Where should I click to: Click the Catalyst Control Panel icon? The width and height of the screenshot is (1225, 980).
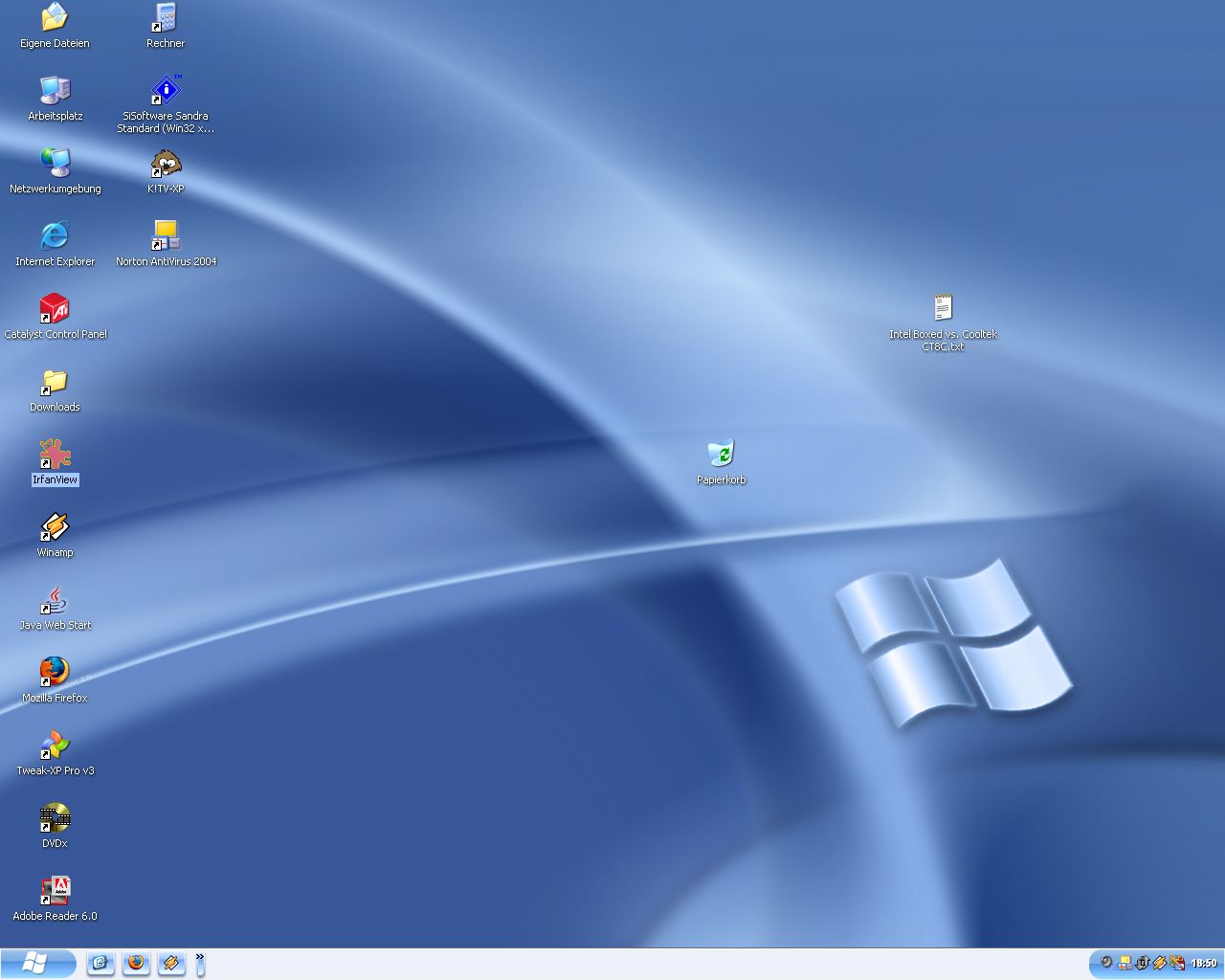pyautogui.click(x=55, y=309)
